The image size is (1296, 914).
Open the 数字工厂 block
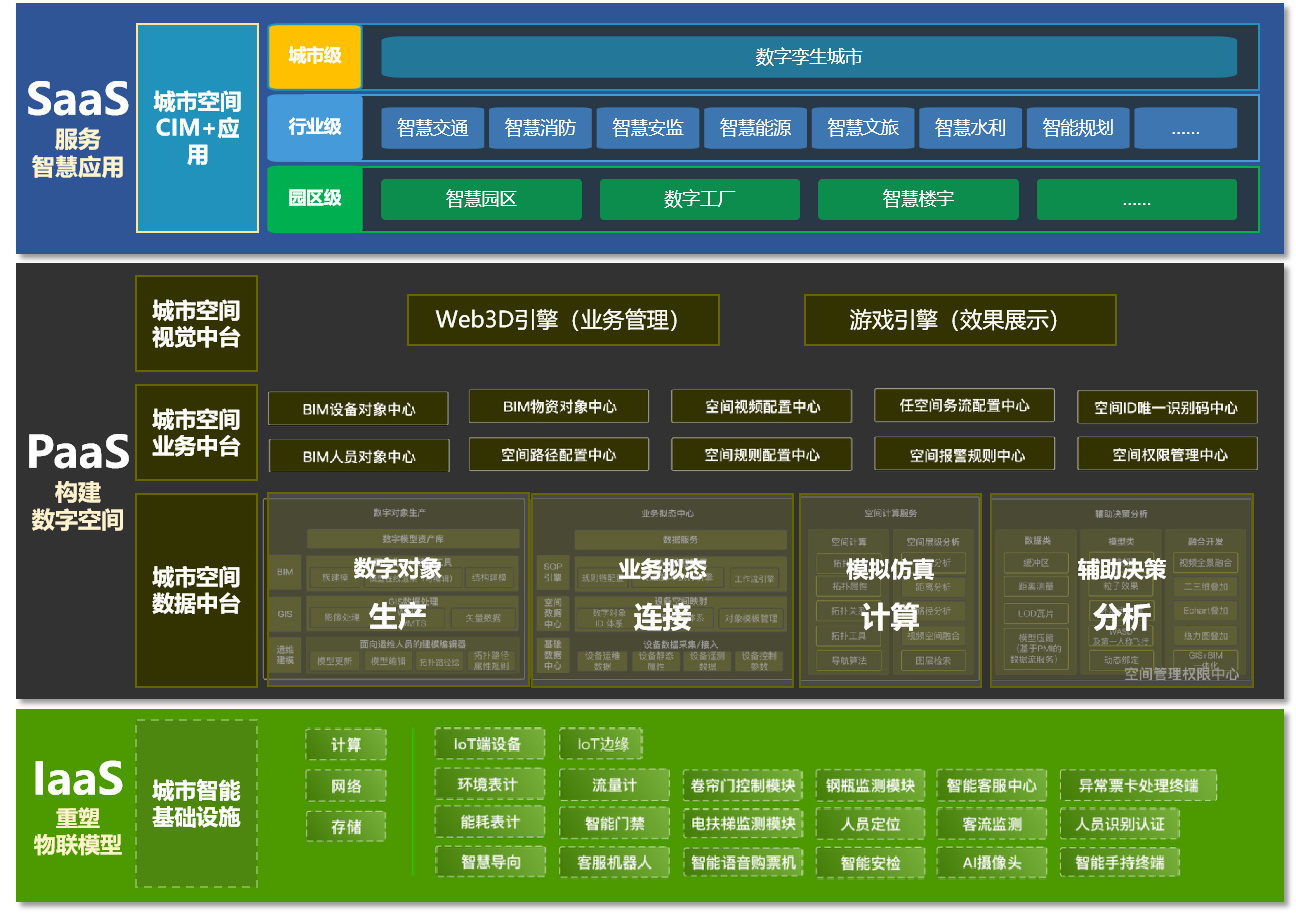(699, 199)
